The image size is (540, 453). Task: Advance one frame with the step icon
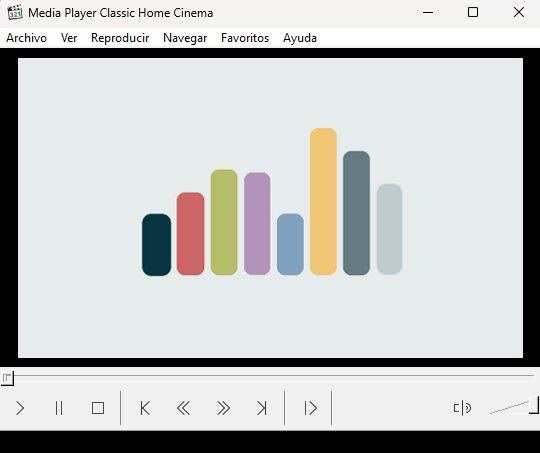tap(310, 408)
